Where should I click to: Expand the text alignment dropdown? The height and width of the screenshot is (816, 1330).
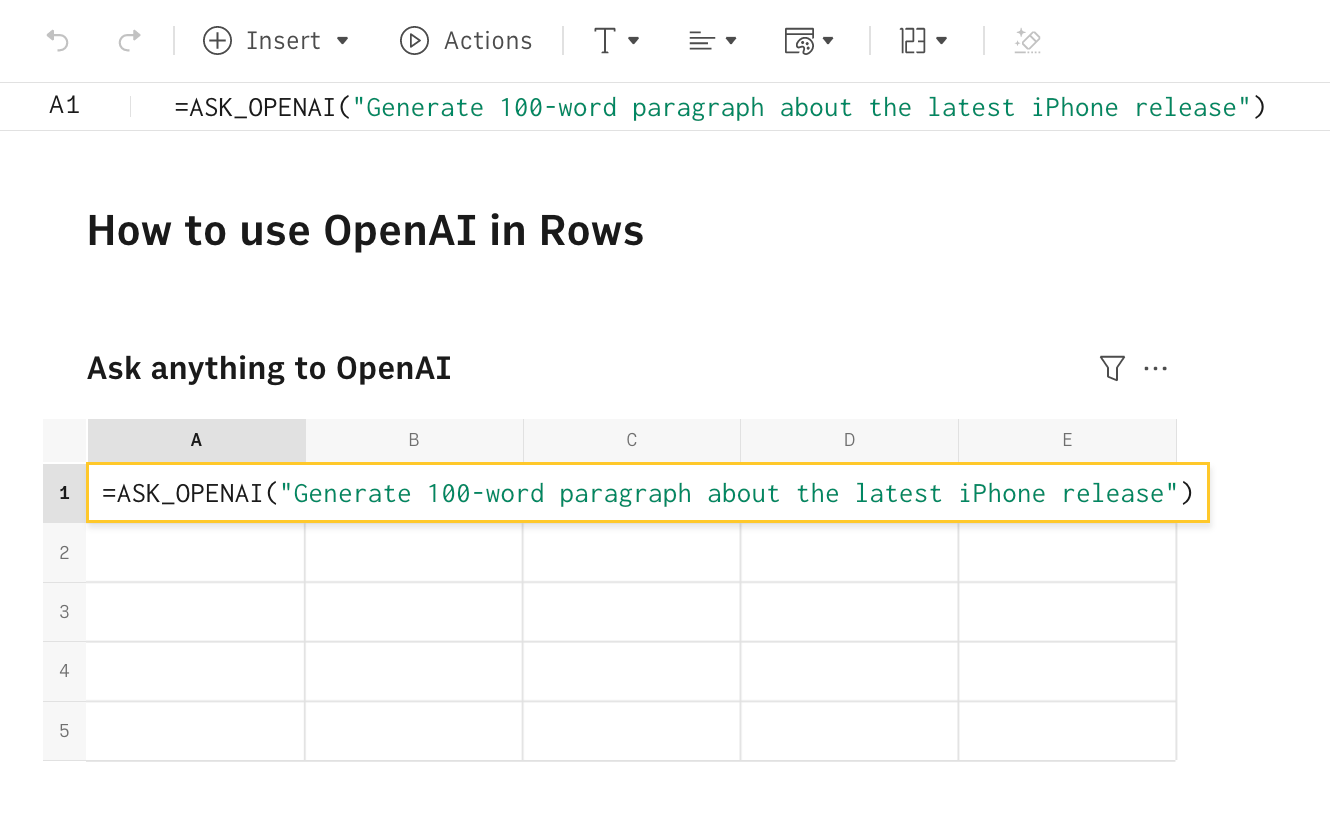[712, 41]
